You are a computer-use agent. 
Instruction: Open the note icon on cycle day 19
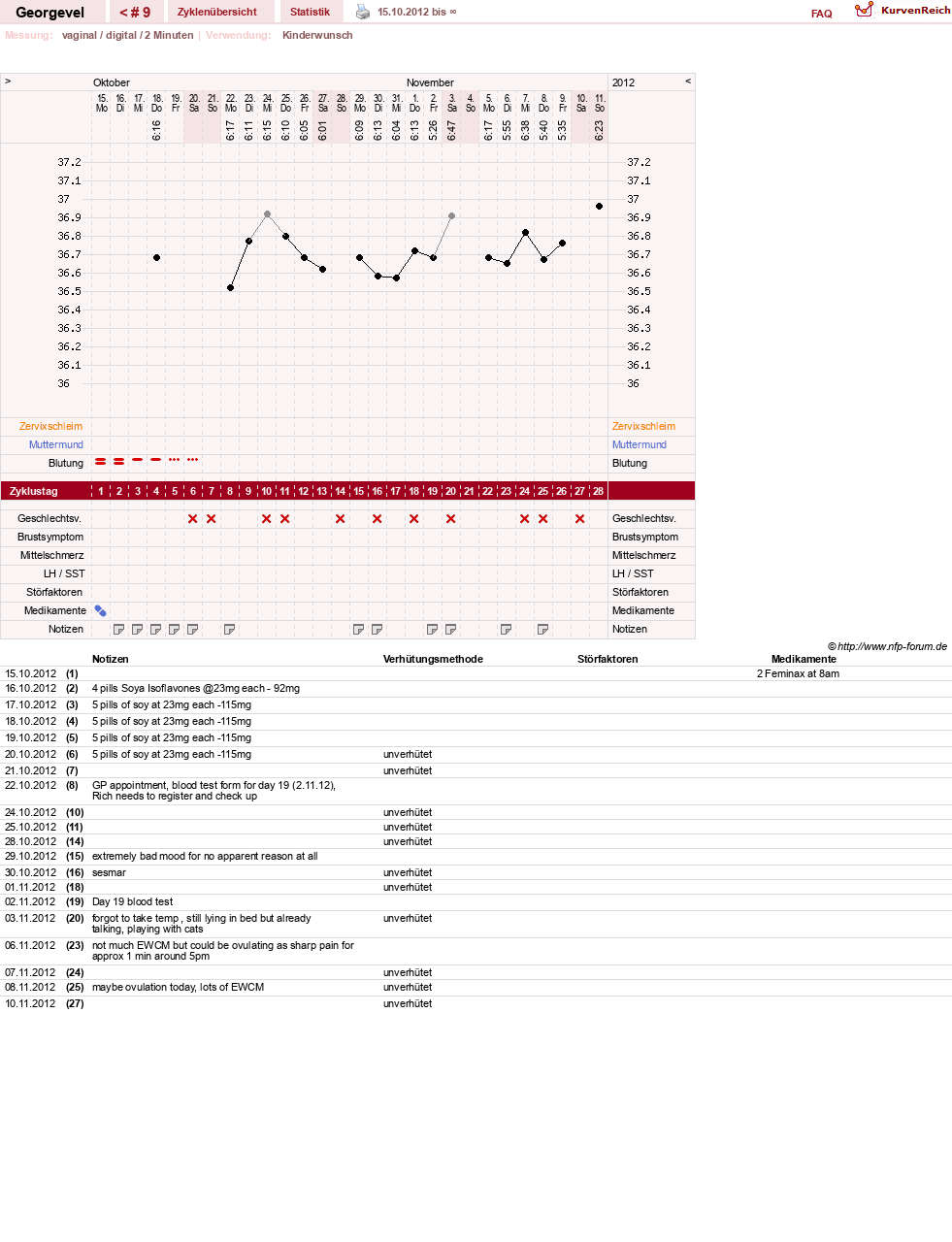click(x=432, y=629)
